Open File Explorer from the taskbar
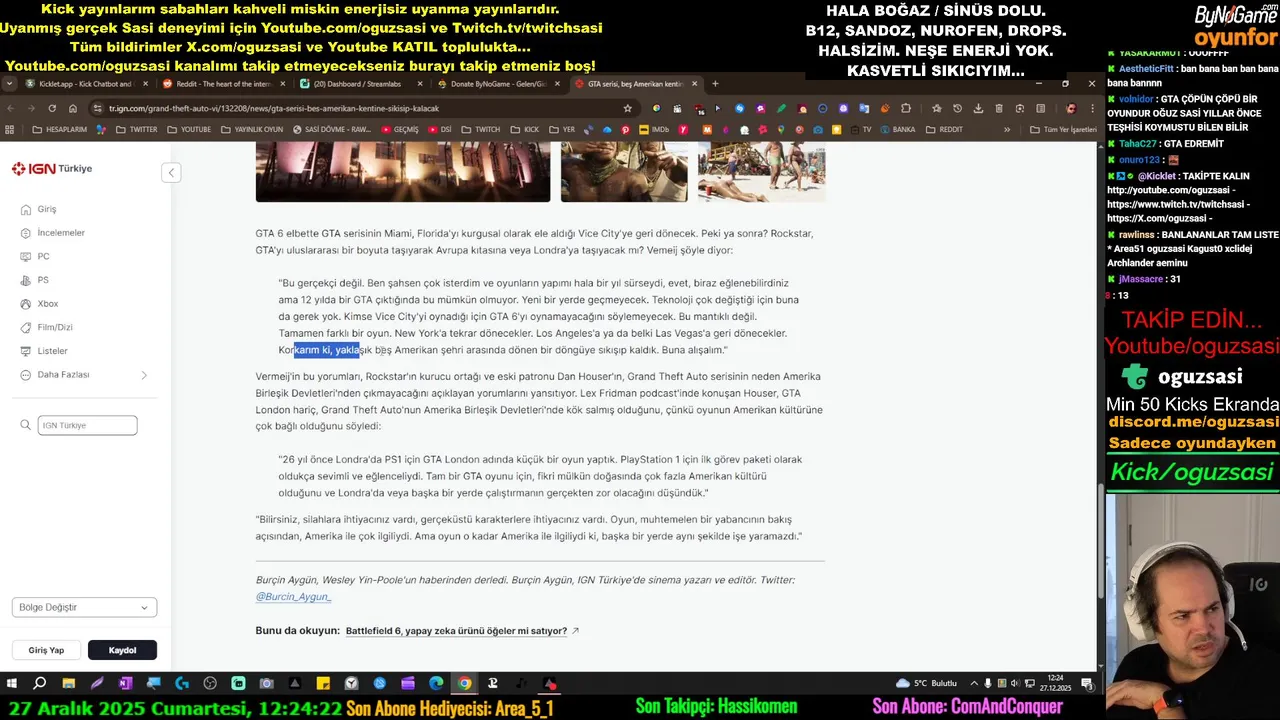The image size is (1280, 720). click(x=68, y=683)
